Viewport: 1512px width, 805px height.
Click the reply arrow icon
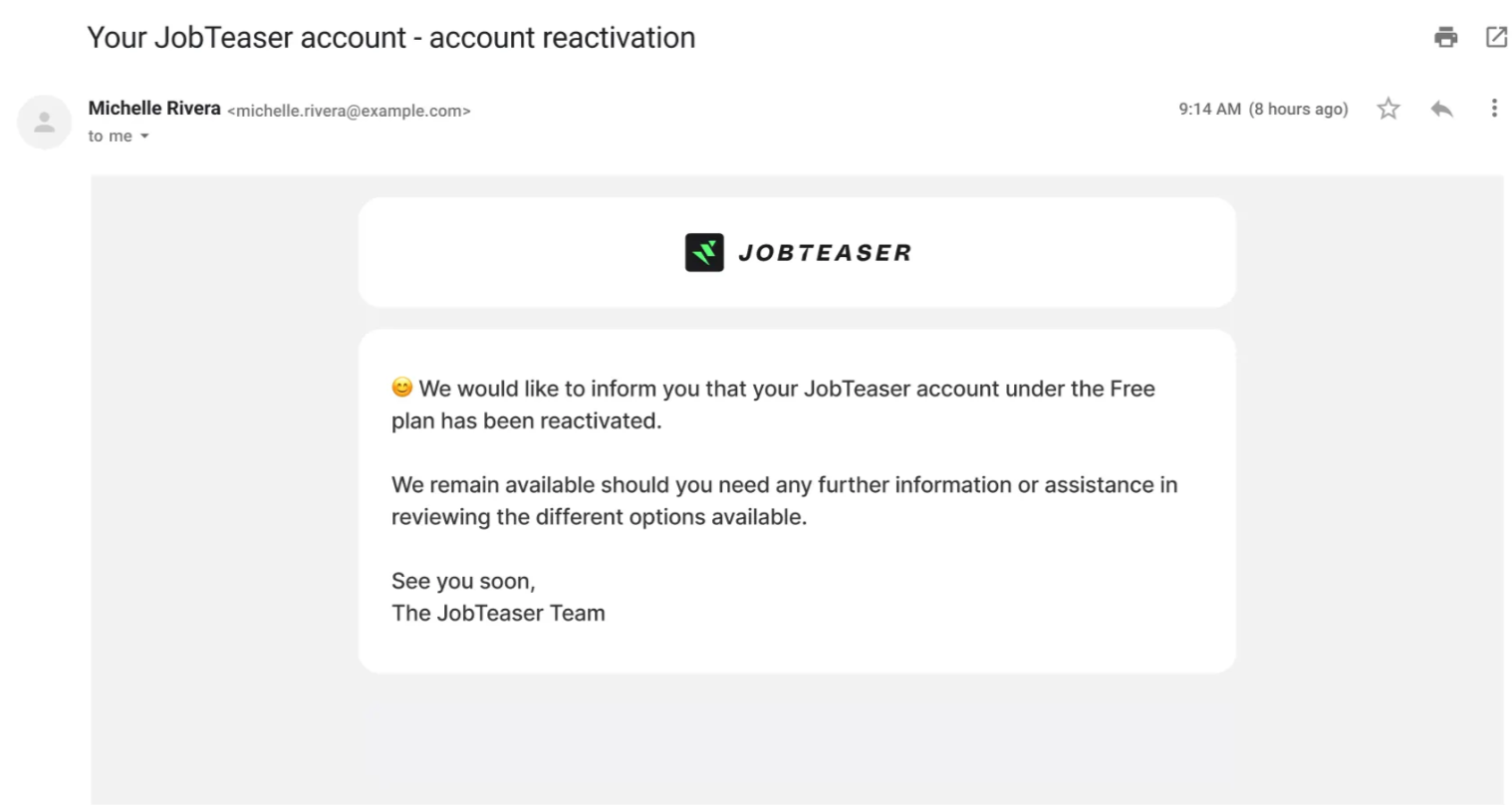tap(1441, 109)
